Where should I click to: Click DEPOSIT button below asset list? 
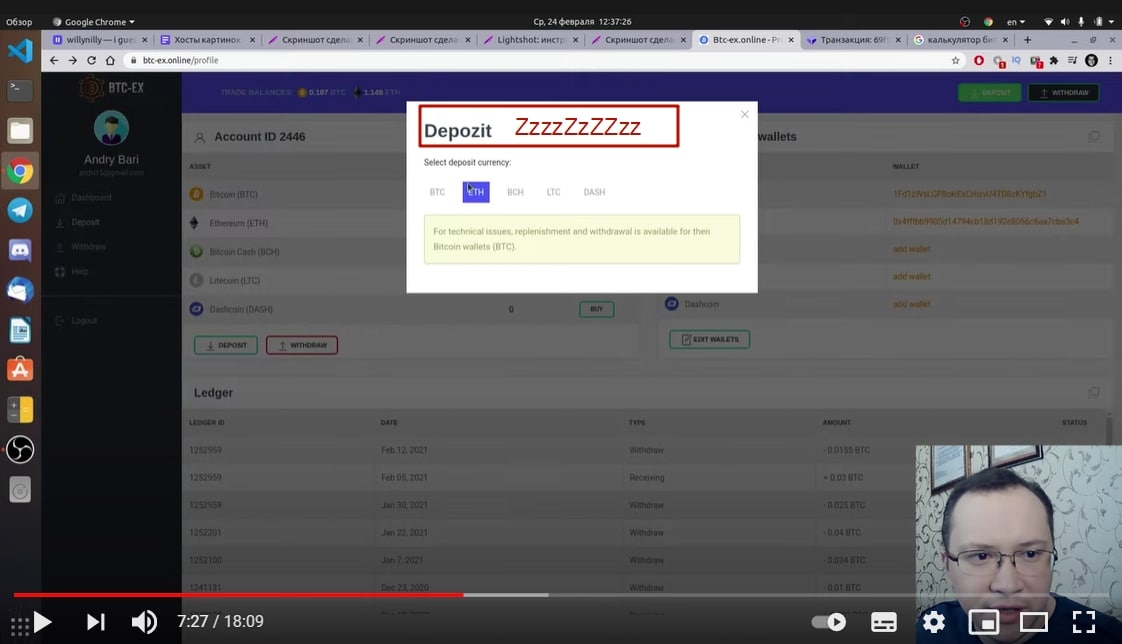[x=225, y=345]
